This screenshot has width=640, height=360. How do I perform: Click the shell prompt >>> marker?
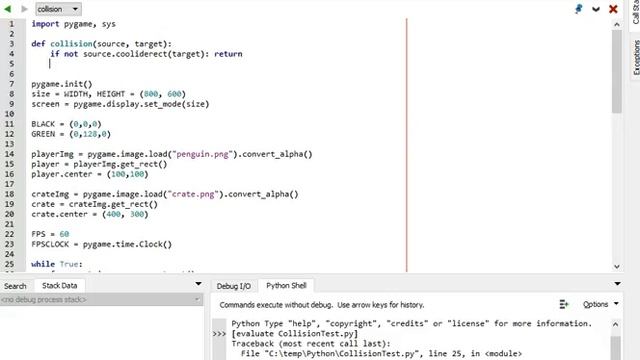point(219,334)
